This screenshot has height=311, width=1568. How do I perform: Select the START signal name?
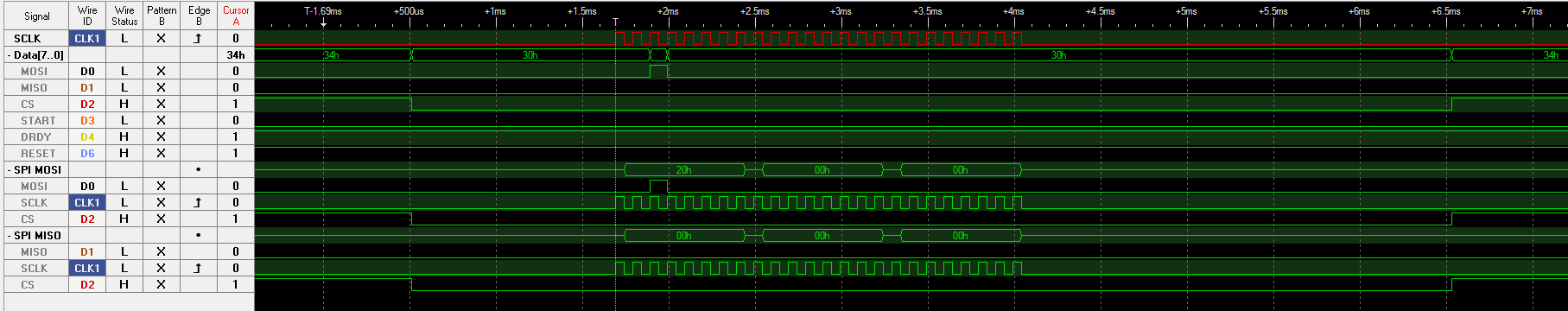point(38,120)
